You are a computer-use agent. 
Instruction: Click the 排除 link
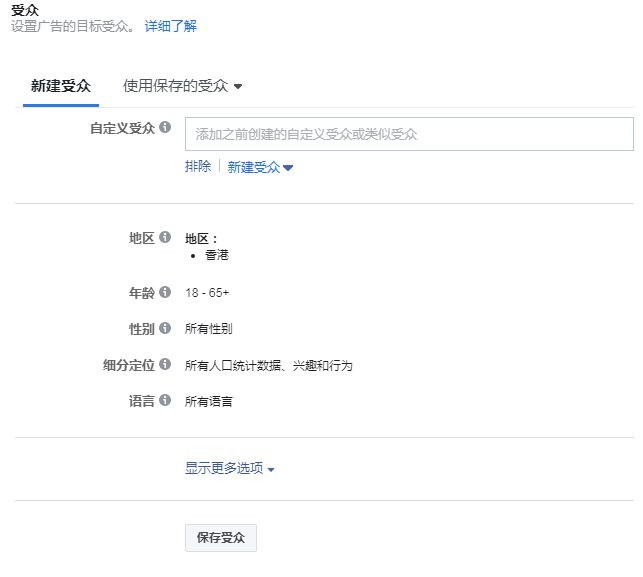click(198, 167)
